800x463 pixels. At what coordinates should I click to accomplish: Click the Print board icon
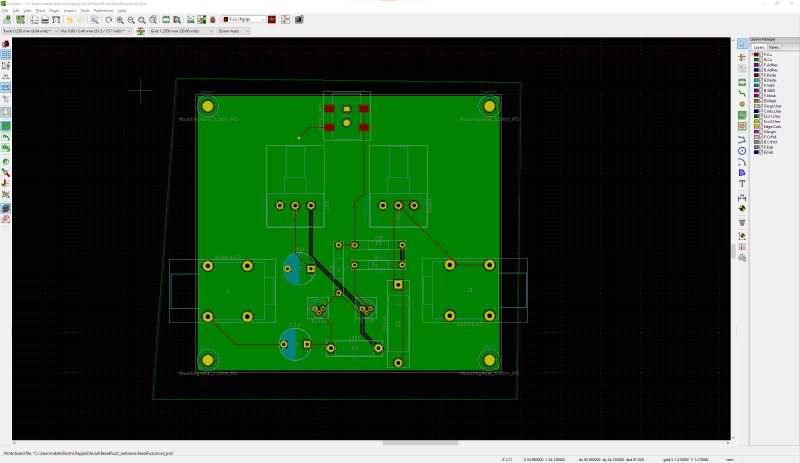click(45, 19)
